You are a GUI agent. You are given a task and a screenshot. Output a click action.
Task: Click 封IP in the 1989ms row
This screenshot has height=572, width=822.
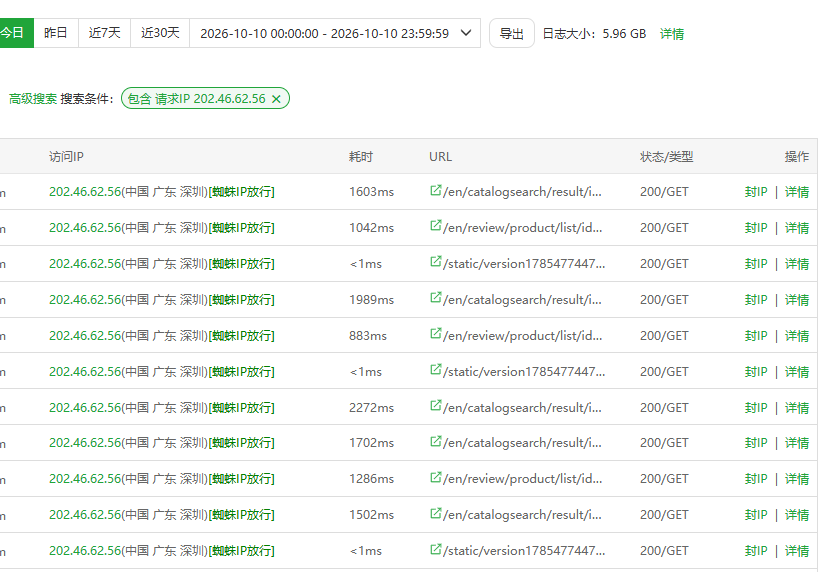point(756,300)
